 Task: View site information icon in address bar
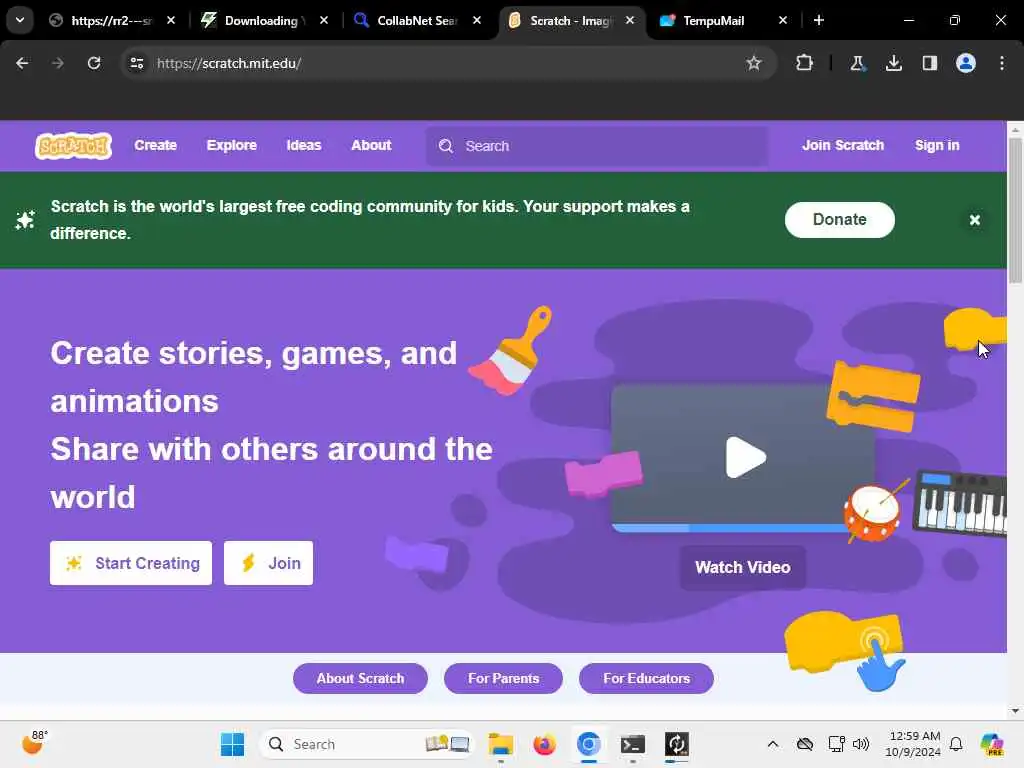click(x=137, y=63)
